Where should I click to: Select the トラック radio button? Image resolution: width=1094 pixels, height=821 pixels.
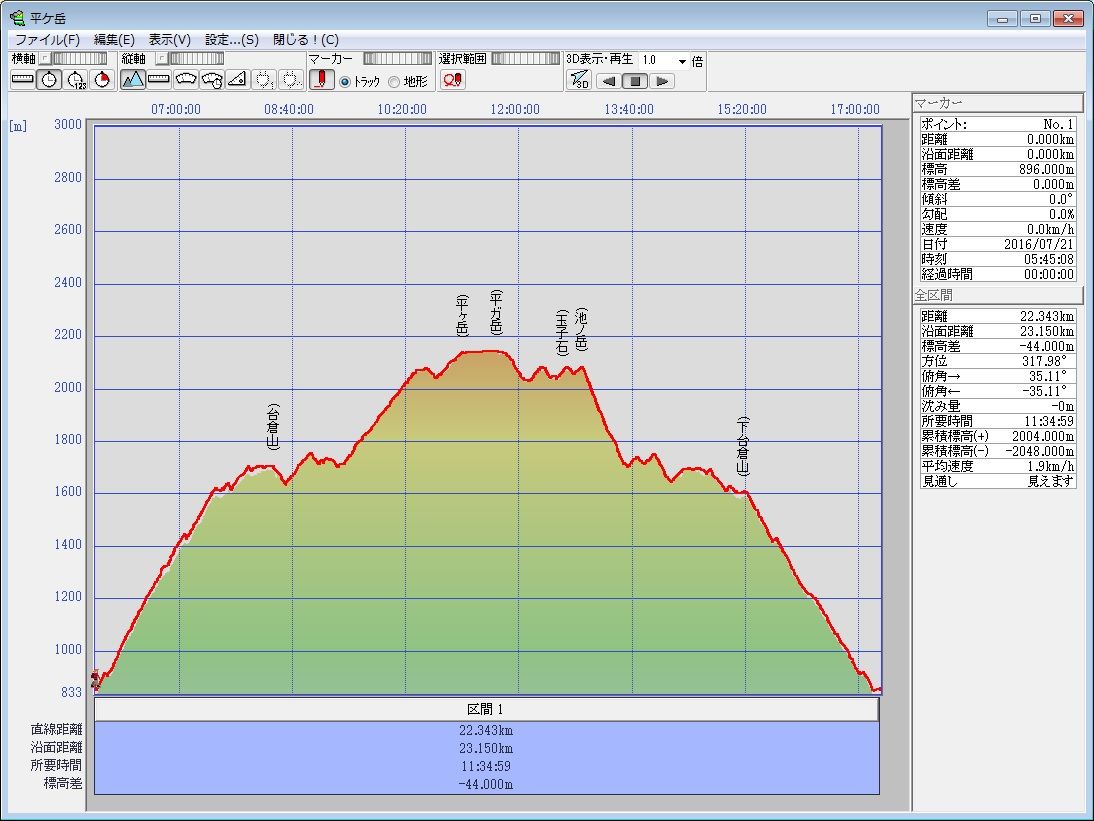click(345, 82)
